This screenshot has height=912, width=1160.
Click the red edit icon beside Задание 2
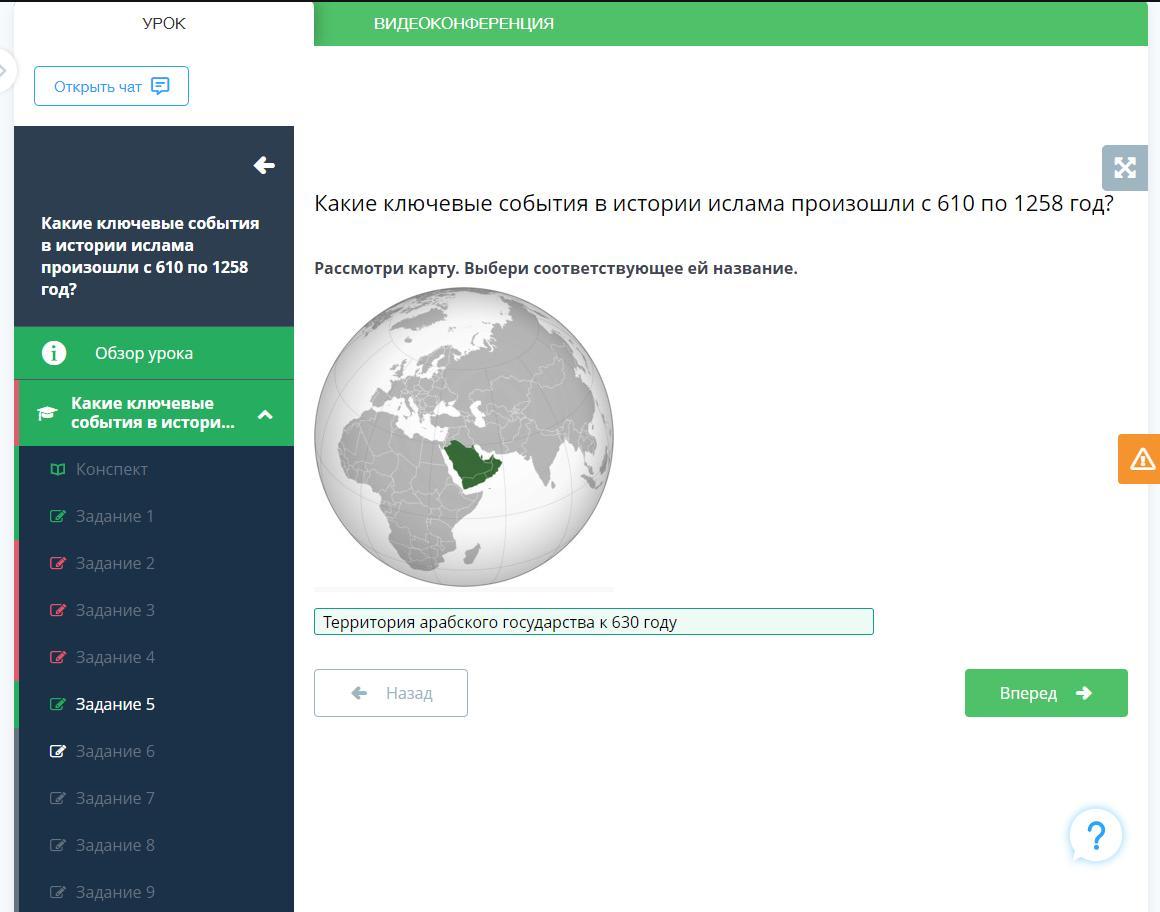point(58,564)
